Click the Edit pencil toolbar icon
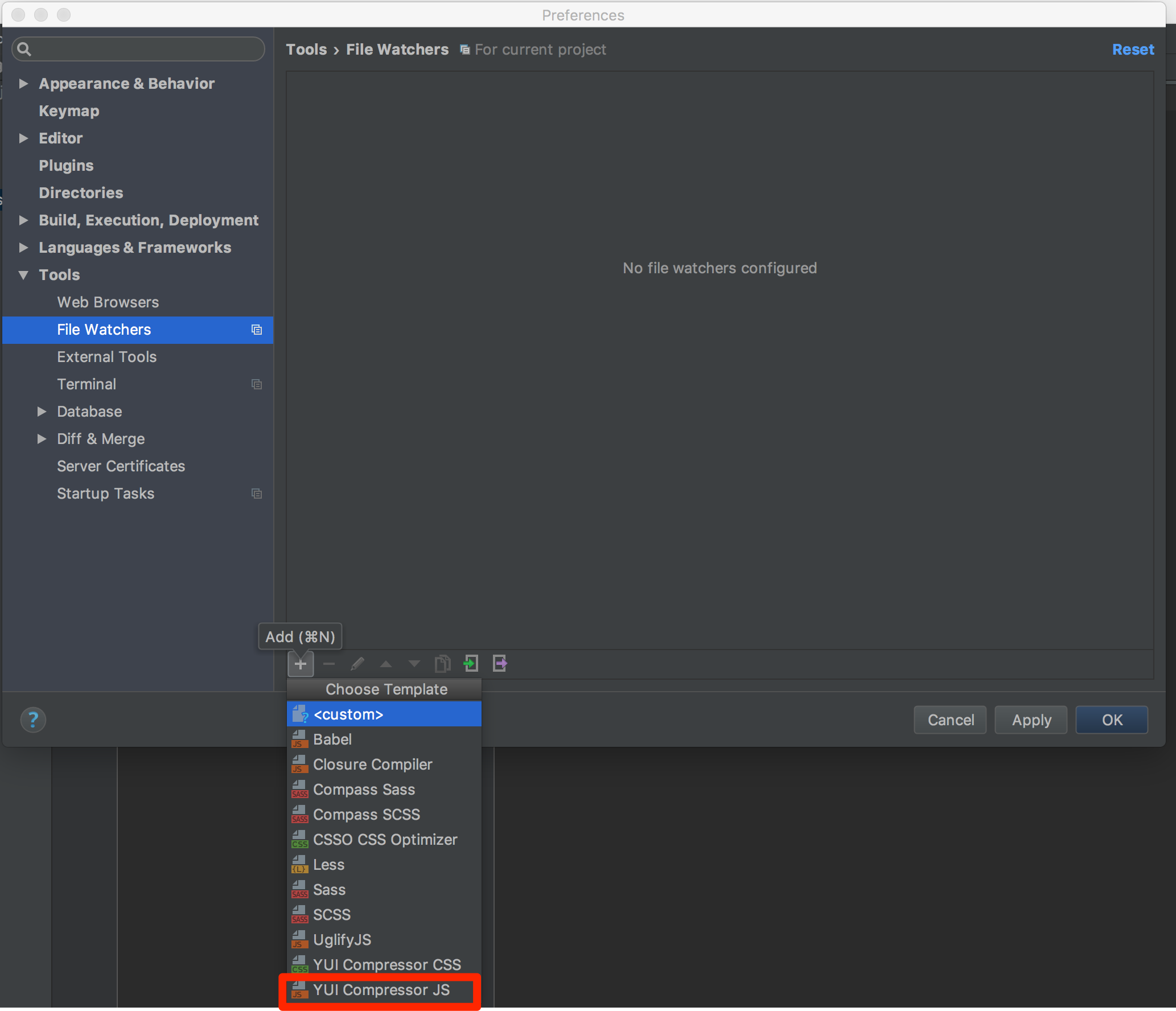Viewport: 1176px width, 1011px height. pos(357,664)
